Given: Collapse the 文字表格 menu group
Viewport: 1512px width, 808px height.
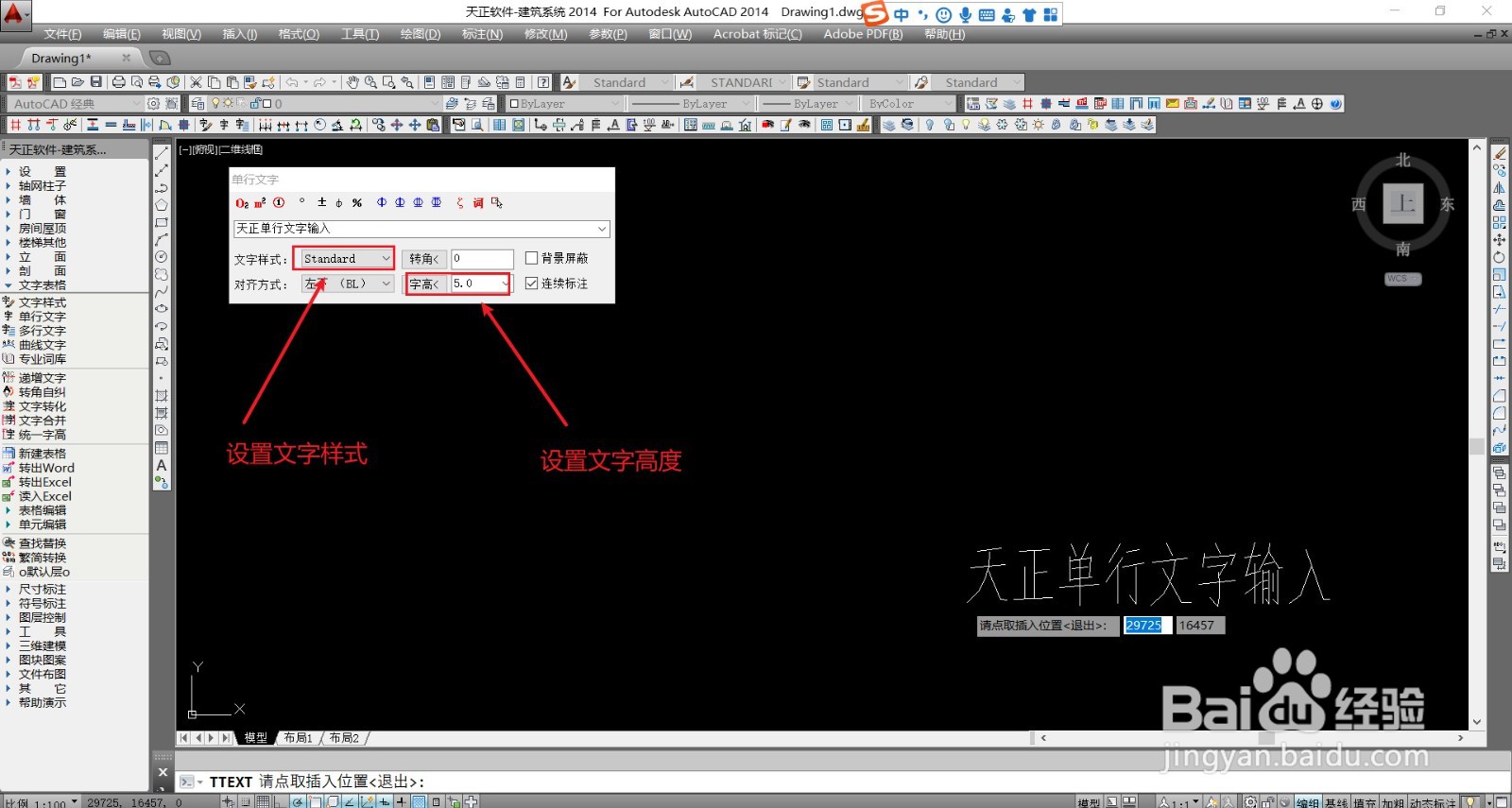Looking at the screenshot, I should (x=42, y=285).
